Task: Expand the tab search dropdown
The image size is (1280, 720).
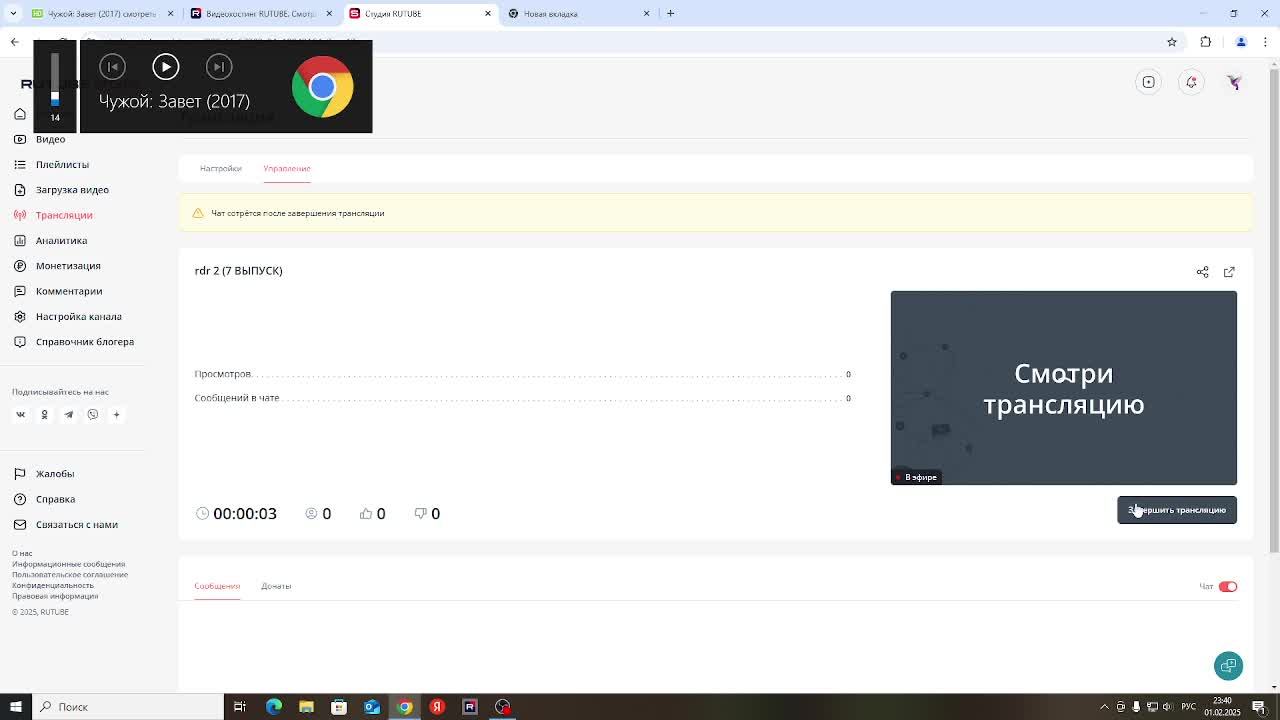Action: click(x=13, y=13)
